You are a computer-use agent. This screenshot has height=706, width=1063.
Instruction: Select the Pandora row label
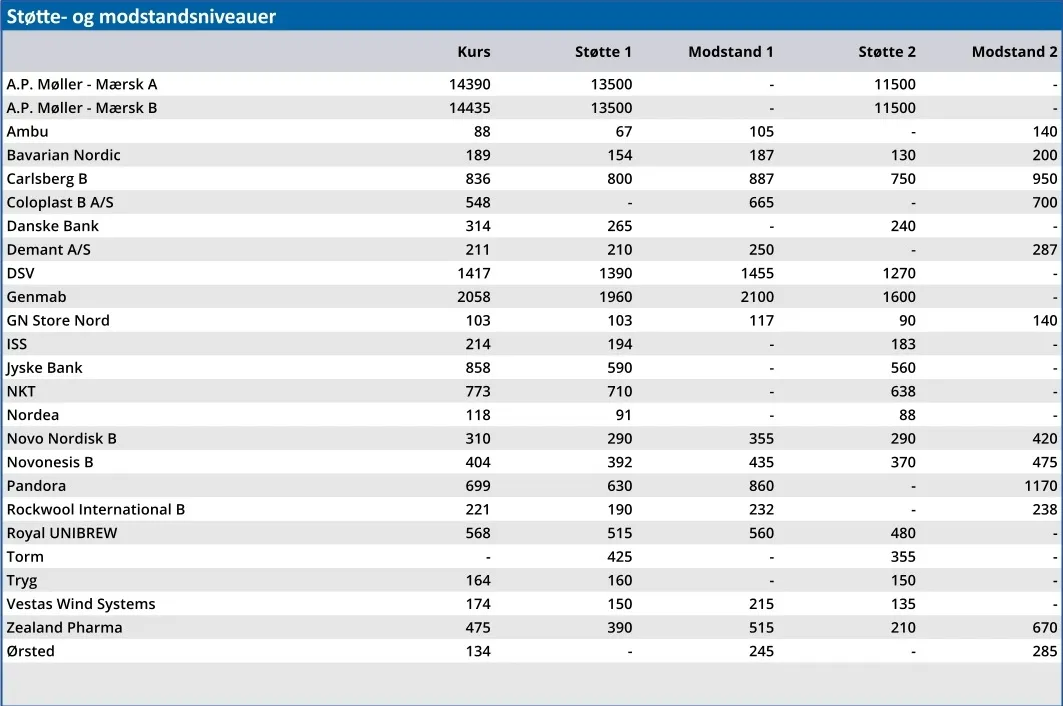click(36, 486)
